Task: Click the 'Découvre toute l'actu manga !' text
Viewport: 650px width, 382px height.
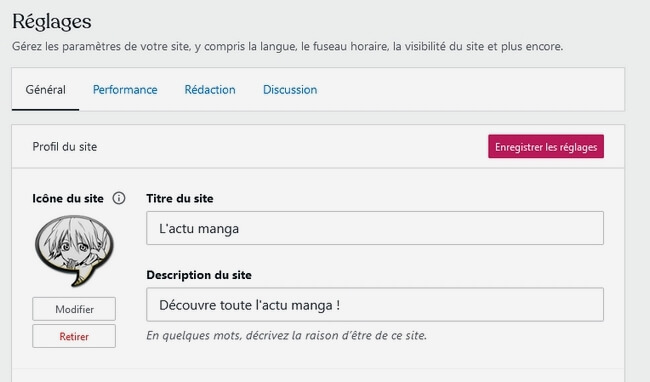Action: tap(250, 305)
